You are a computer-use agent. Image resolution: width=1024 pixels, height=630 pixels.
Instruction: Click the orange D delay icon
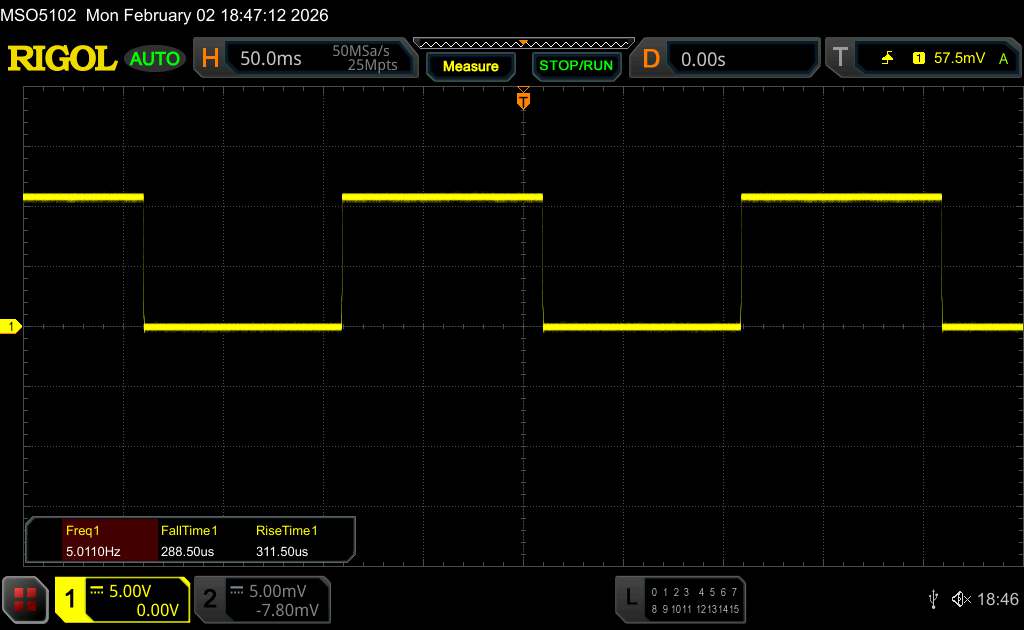click(x=651, y=59)
